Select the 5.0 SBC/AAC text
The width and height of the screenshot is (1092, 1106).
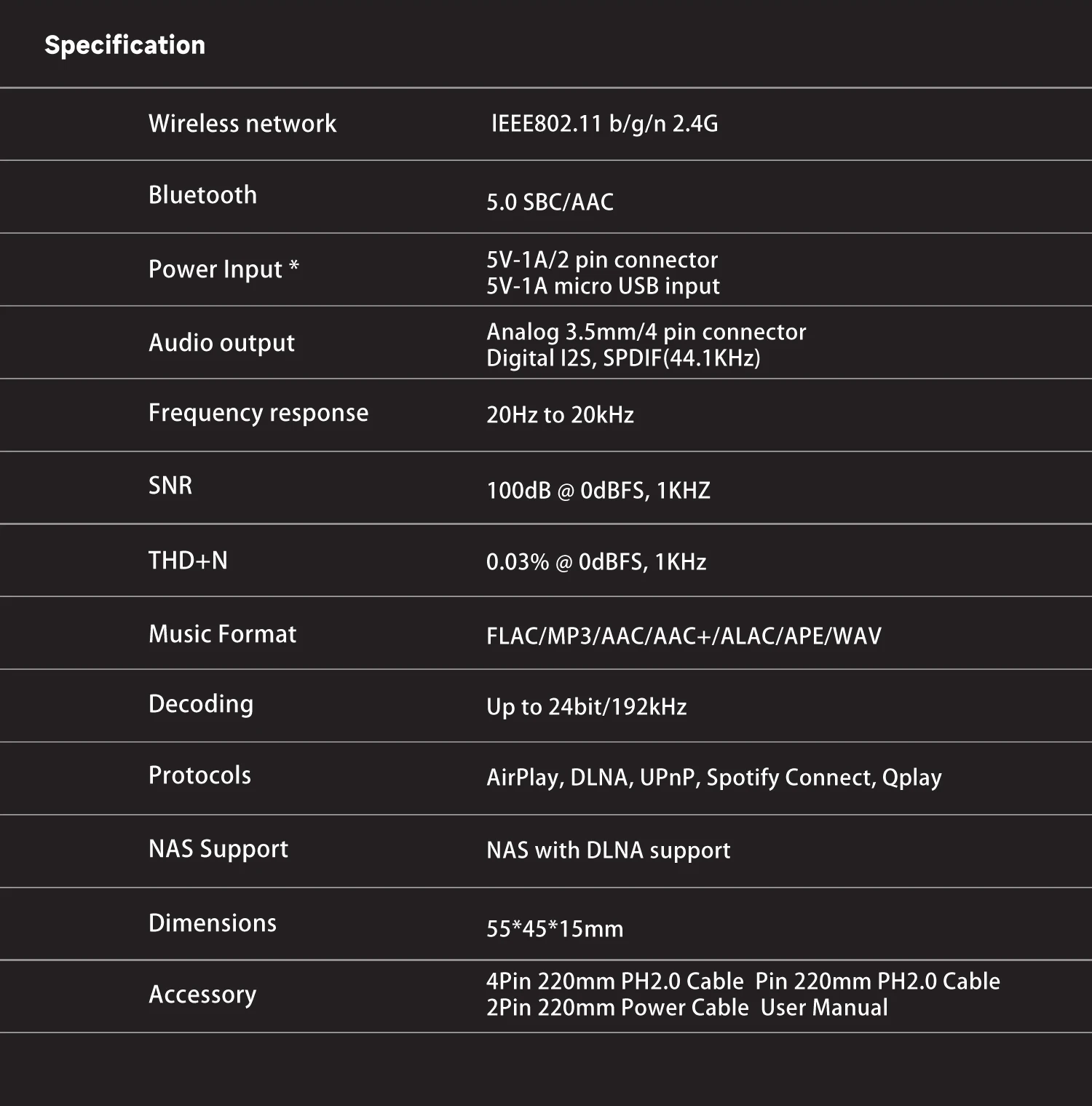point(550,202)
